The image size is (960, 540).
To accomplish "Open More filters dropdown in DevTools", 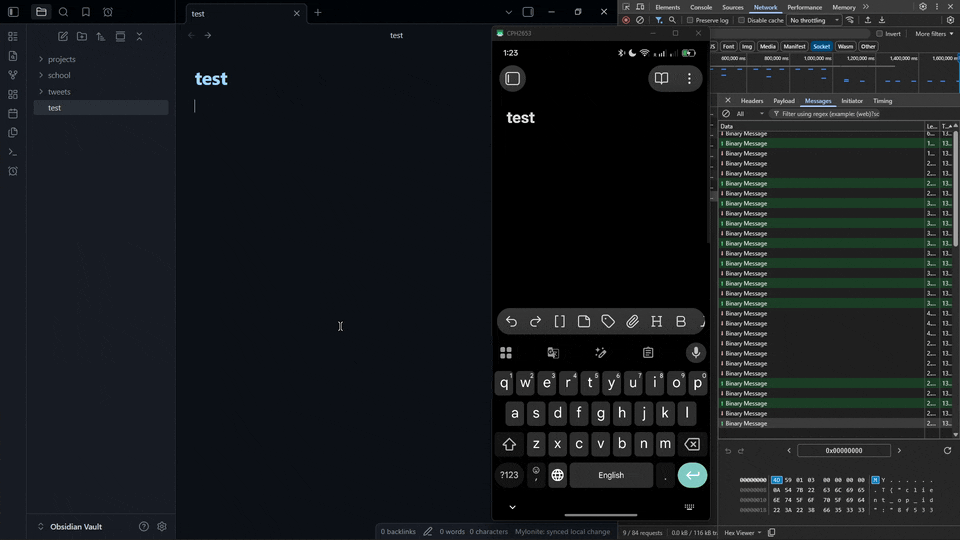I will (x=934, y=34).
